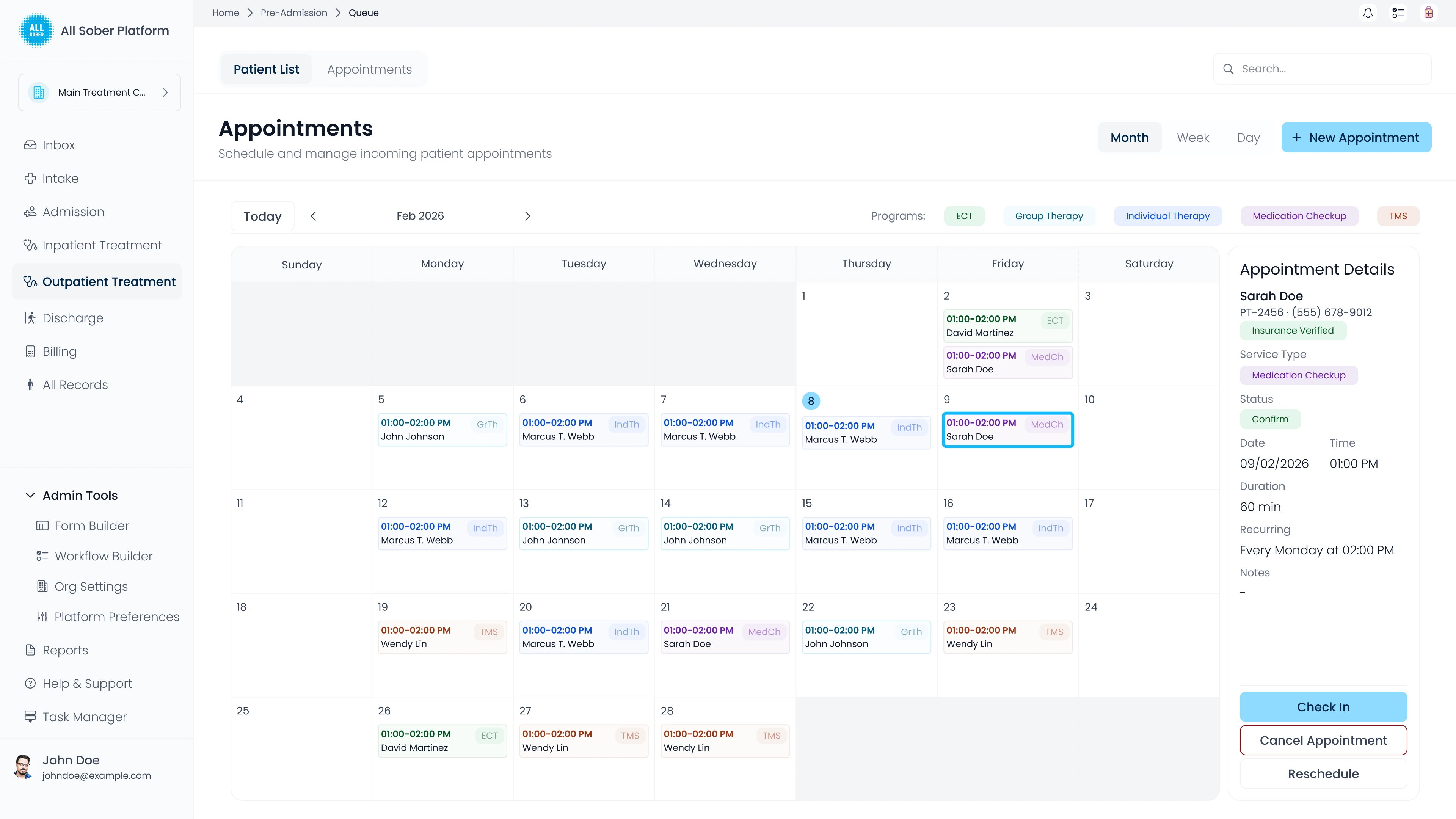Click the red medical badge icon
1456x819 pixels.
1429,13
